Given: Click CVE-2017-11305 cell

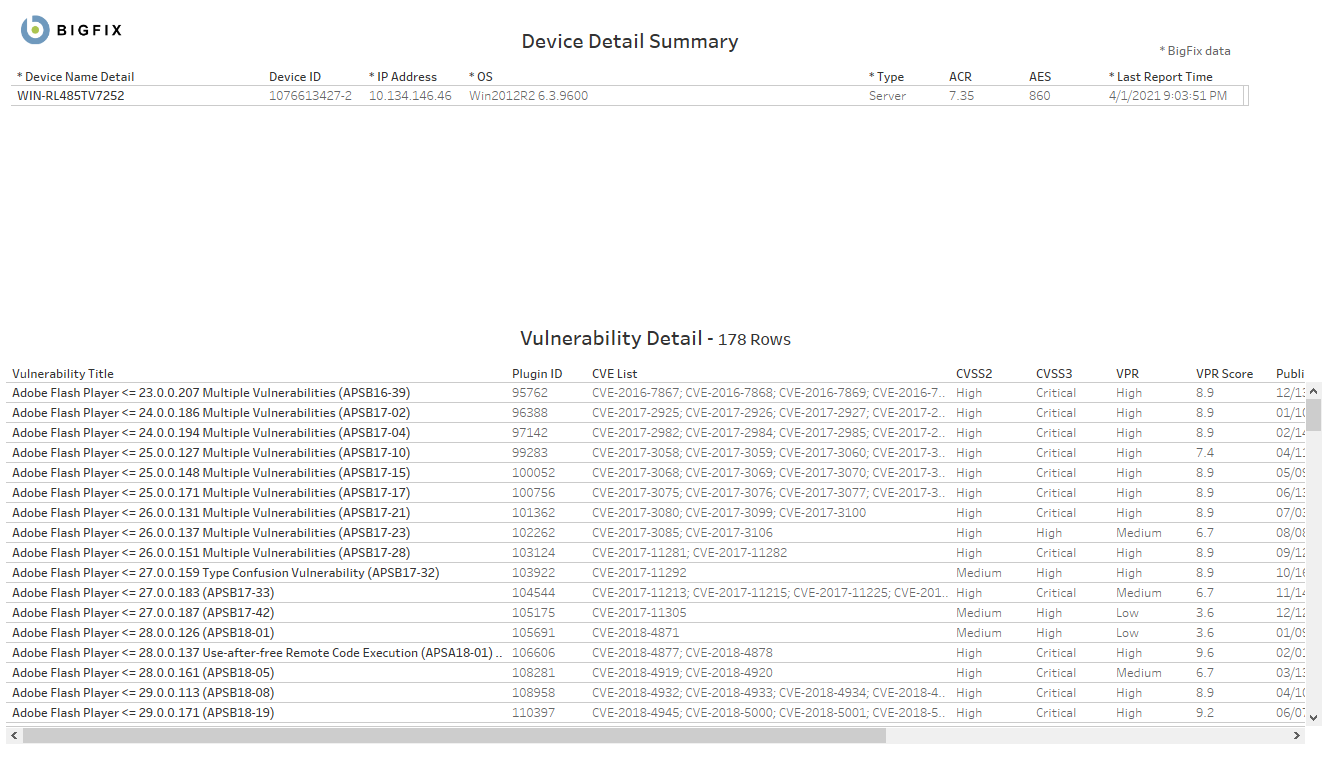Looking at the screenshot, I should [639, 613].
